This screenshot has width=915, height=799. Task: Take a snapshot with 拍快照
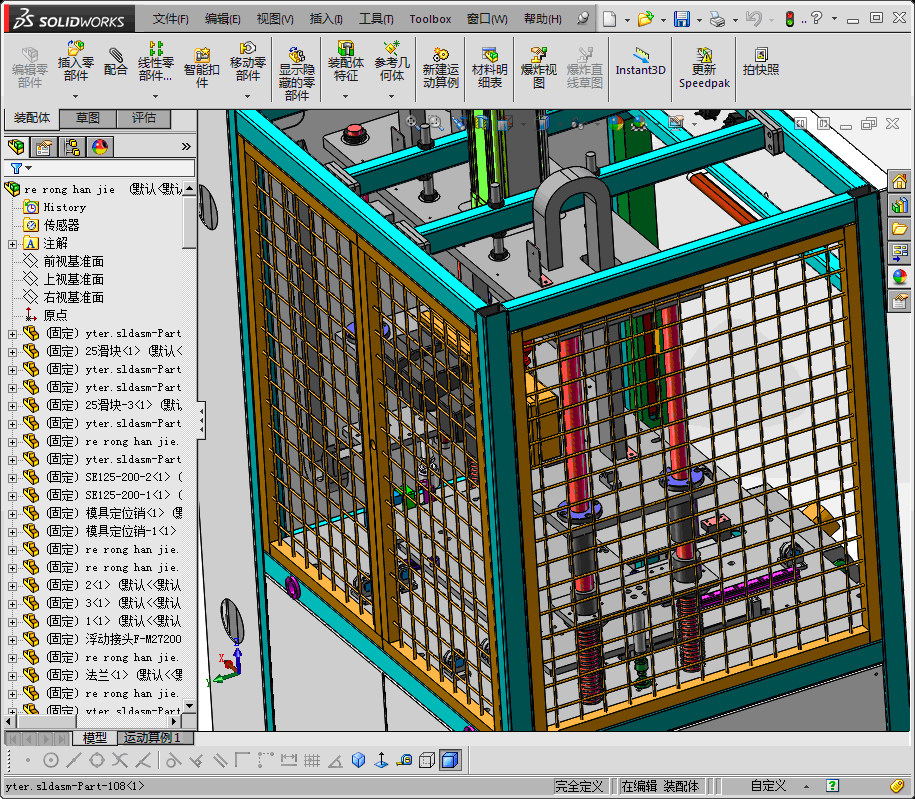[761, 61]
